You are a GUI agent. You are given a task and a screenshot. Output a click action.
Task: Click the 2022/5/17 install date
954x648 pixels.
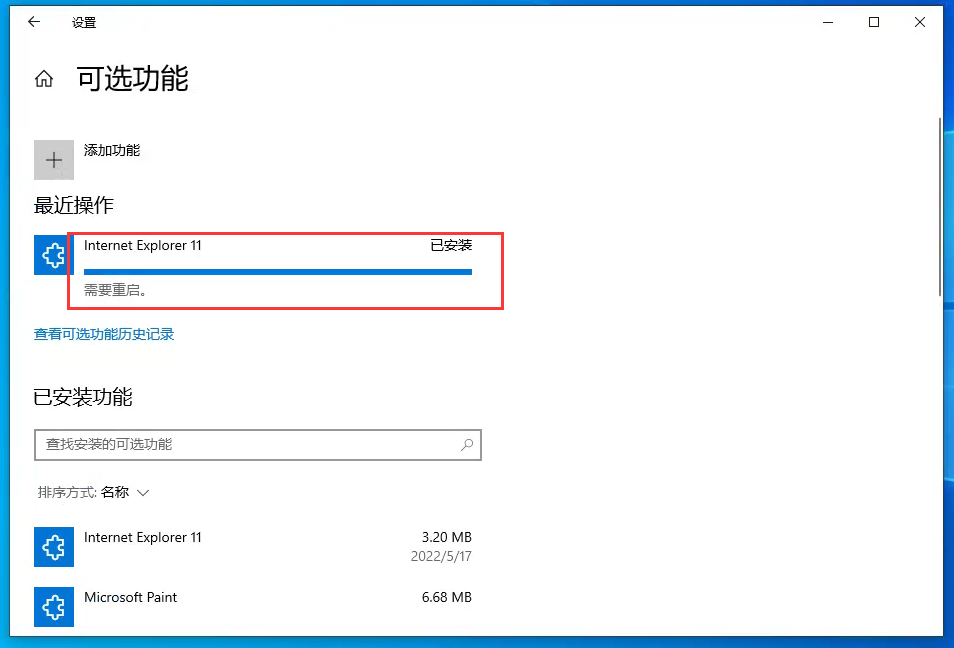(441, 556)
